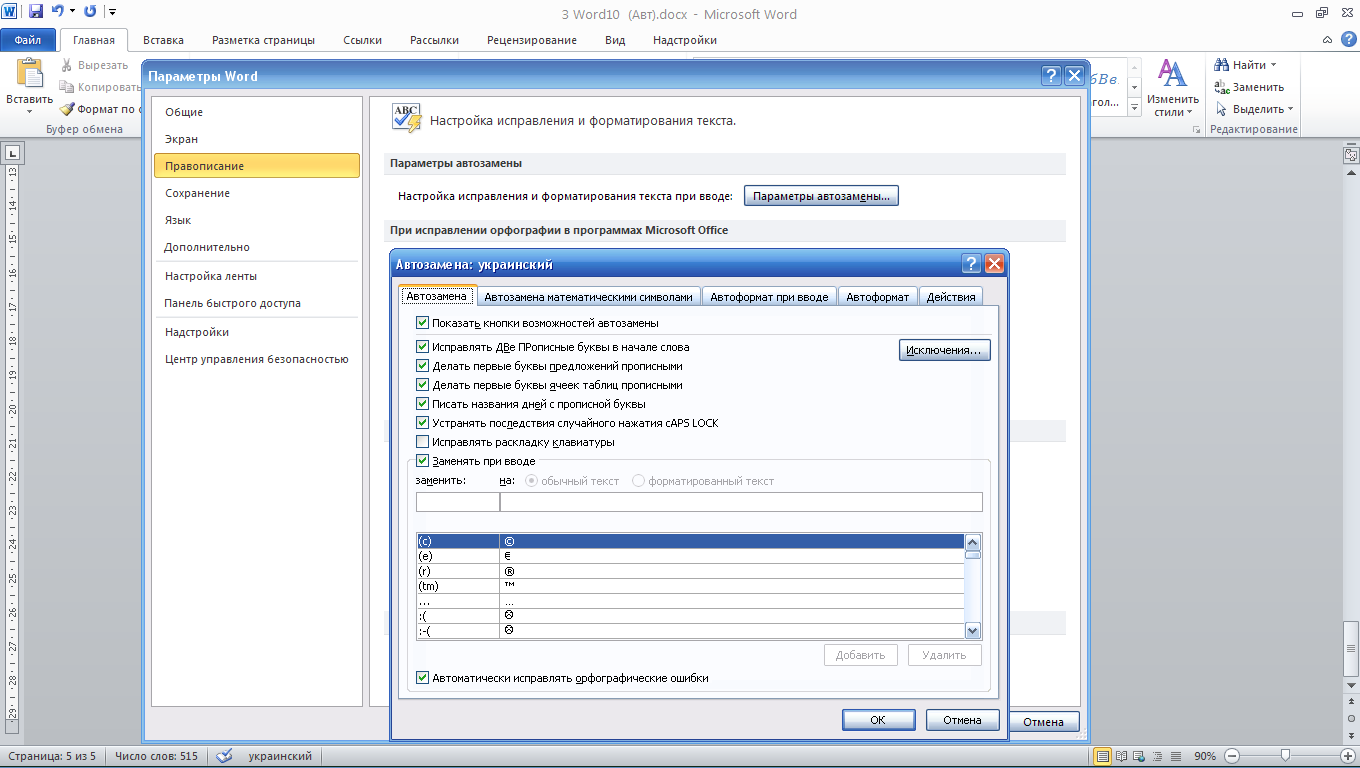Toggle 'Делать первые буквы ячеек таблиц прописными'
Screen dimensions: 1360x768
tap(422, 385)
